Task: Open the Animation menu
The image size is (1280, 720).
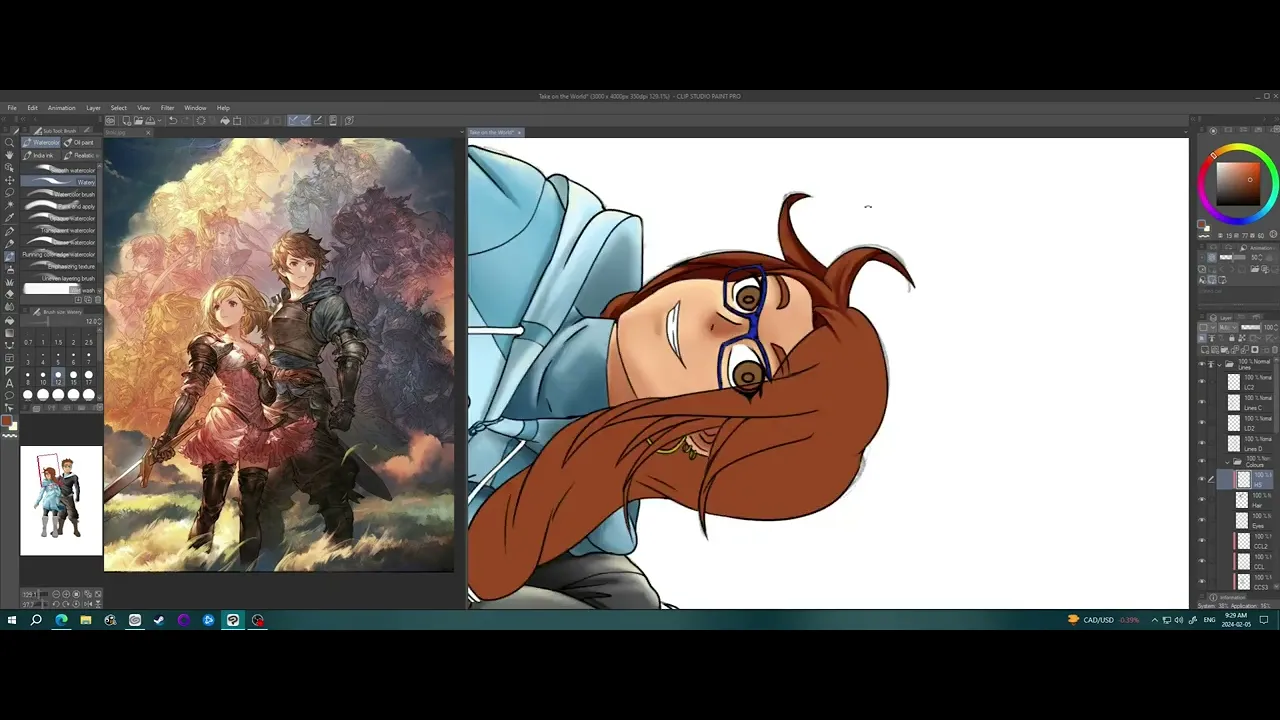Action: pyautogui.click(x=61, y=108)
